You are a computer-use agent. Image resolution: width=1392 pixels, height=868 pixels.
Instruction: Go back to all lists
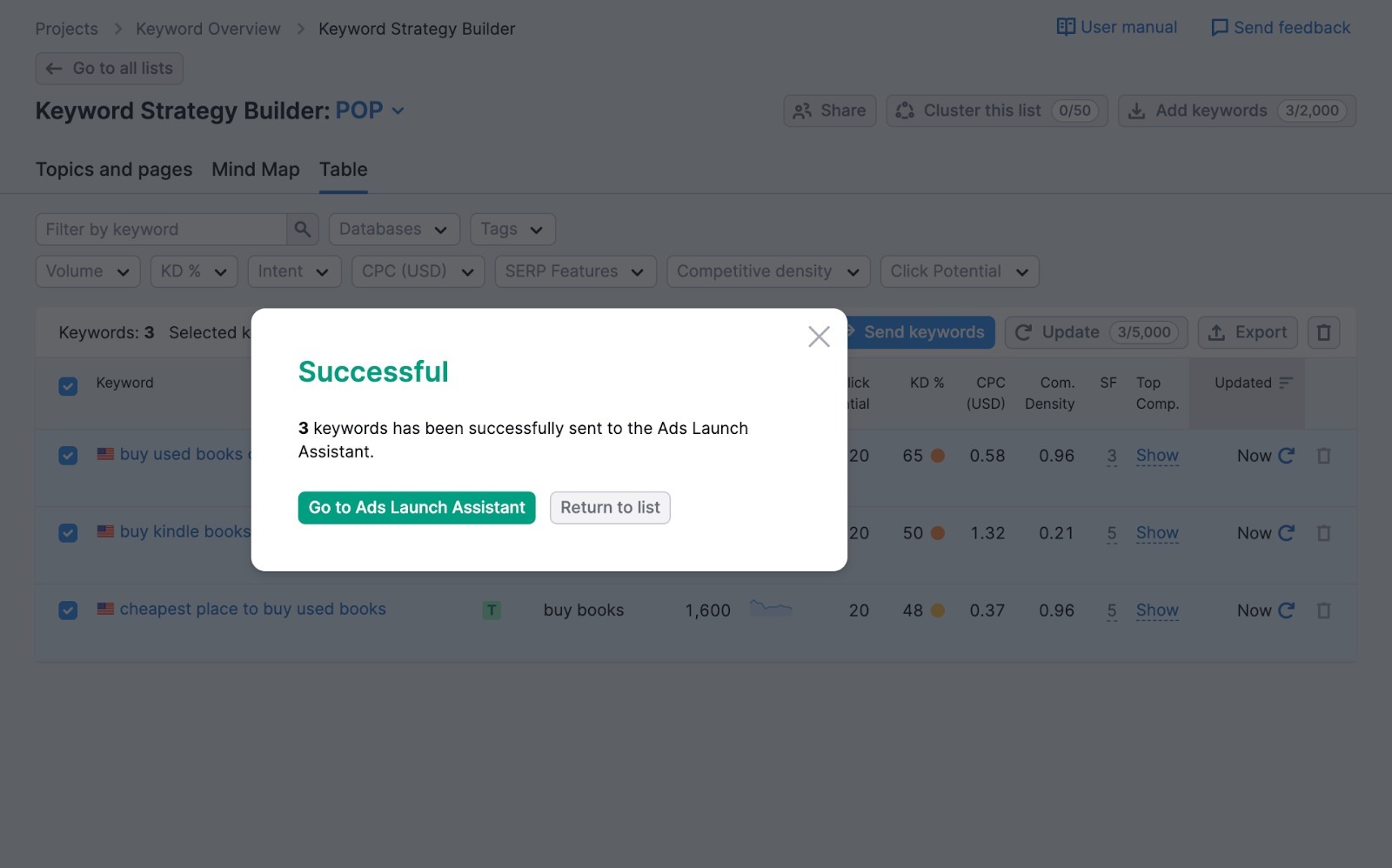(110, 69)
